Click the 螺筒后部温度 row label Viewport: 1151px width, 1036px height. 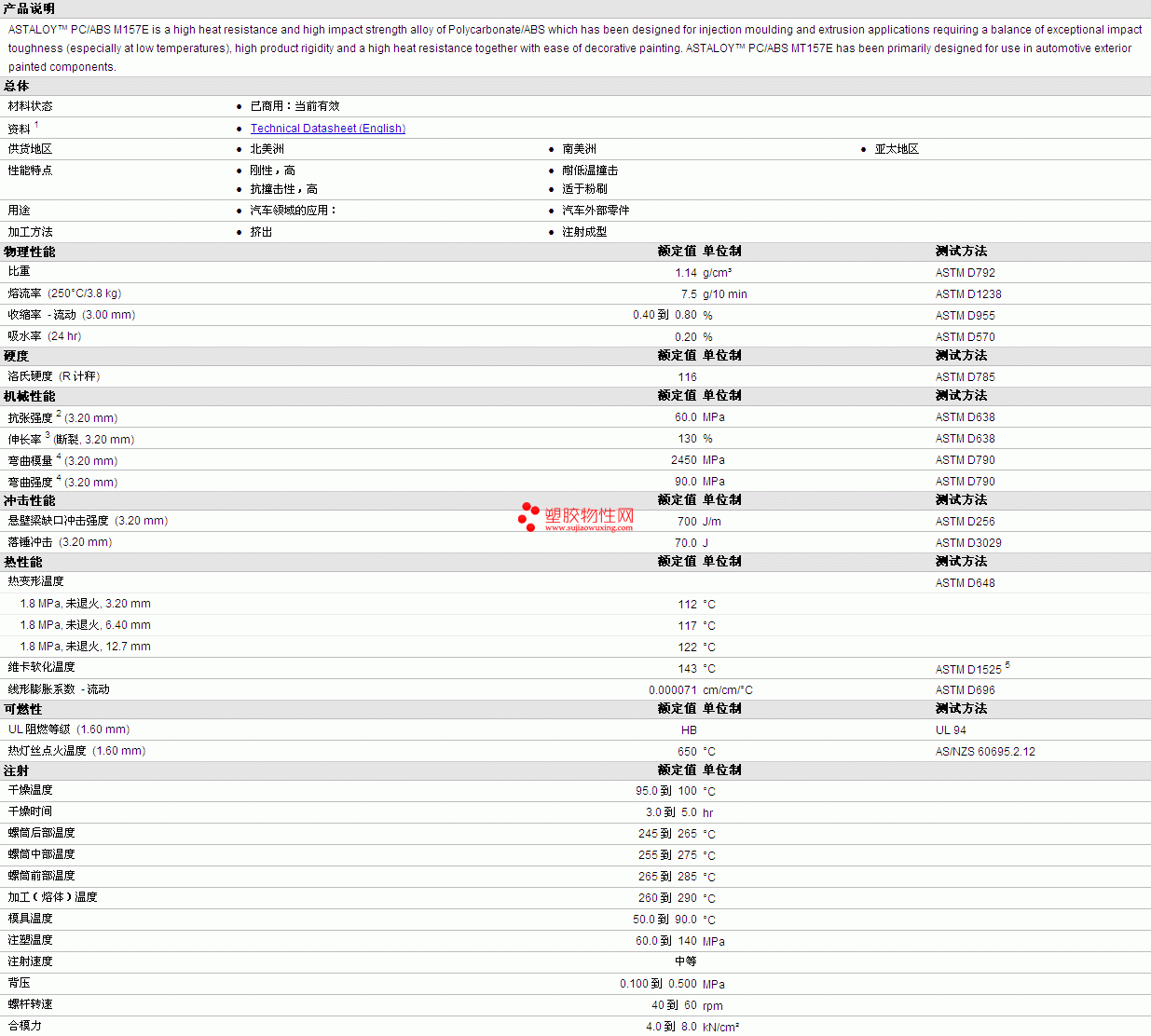tap(41, 833)
